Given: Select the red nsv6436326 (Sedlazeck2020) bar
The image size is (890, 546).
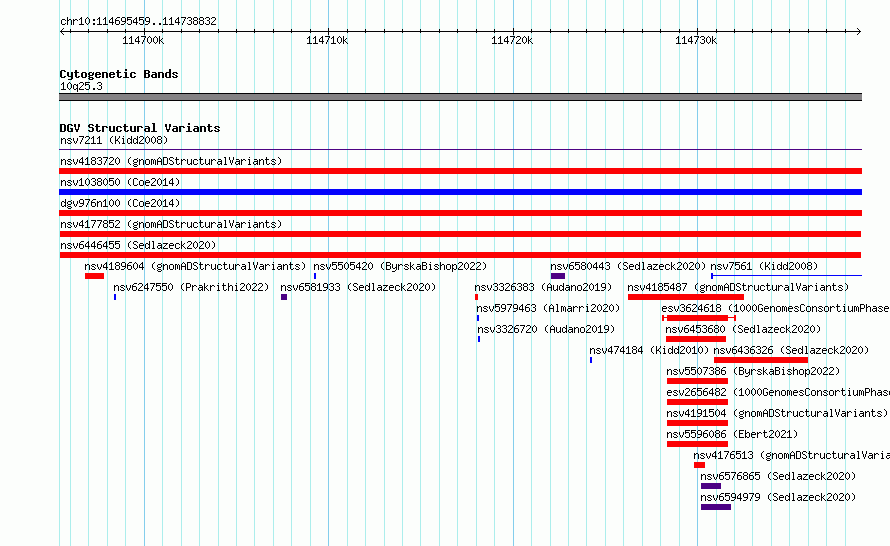Looking at the screenshot, I should 761,360.
